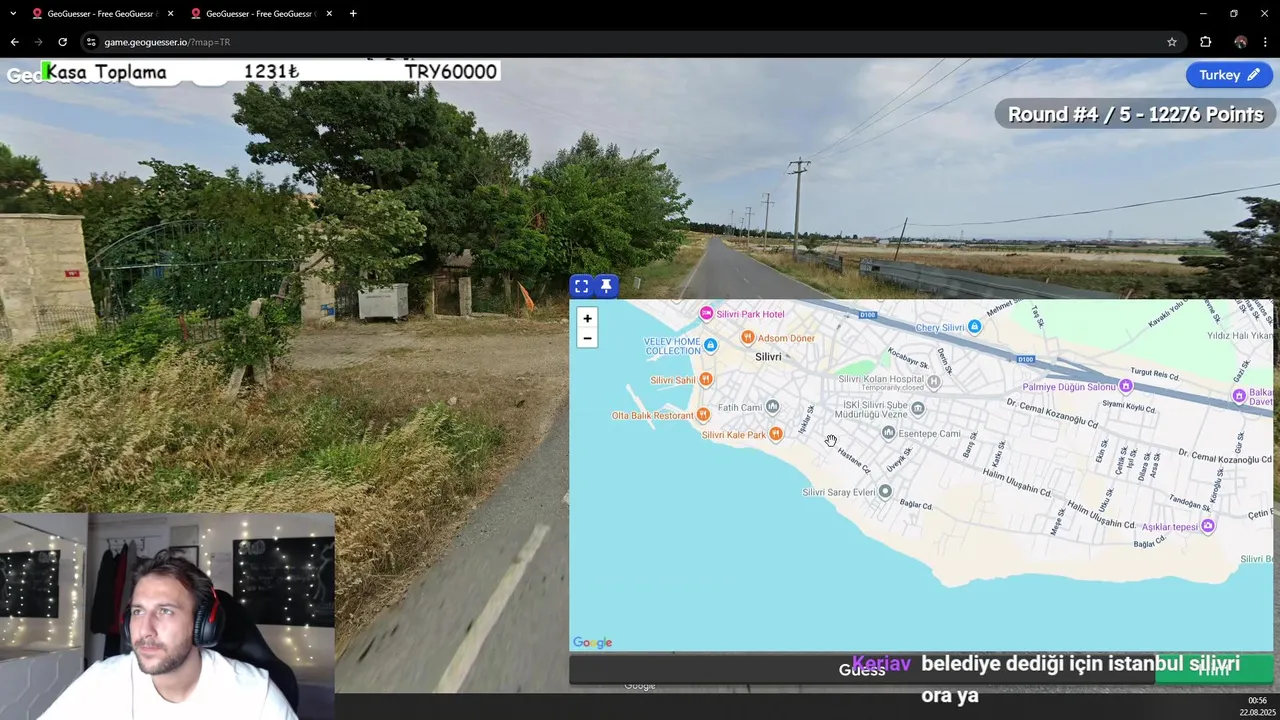Expand the map to fullscreen
The width and height of the screenshot is (1280, 720).
click(x=581, y=286)
